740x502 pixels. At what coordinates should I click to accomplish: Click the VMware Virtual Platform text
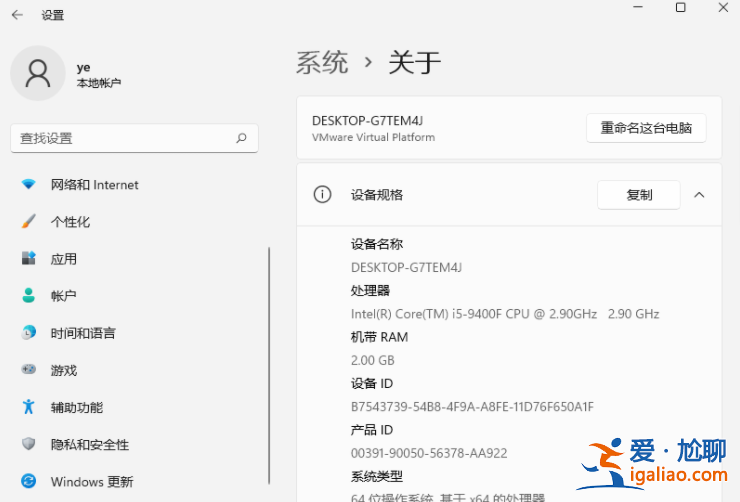373,137
